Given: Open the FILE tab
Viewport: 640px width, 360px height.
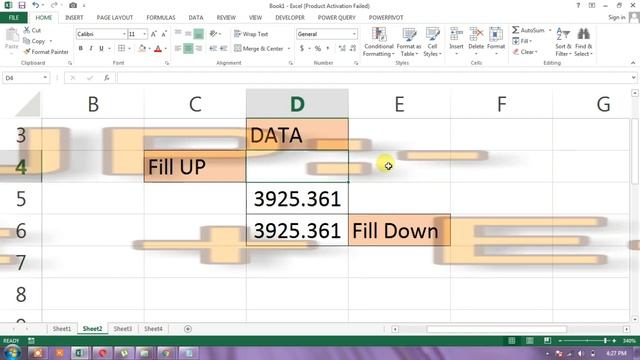Looking at the screenshot, I should [13, 18].
